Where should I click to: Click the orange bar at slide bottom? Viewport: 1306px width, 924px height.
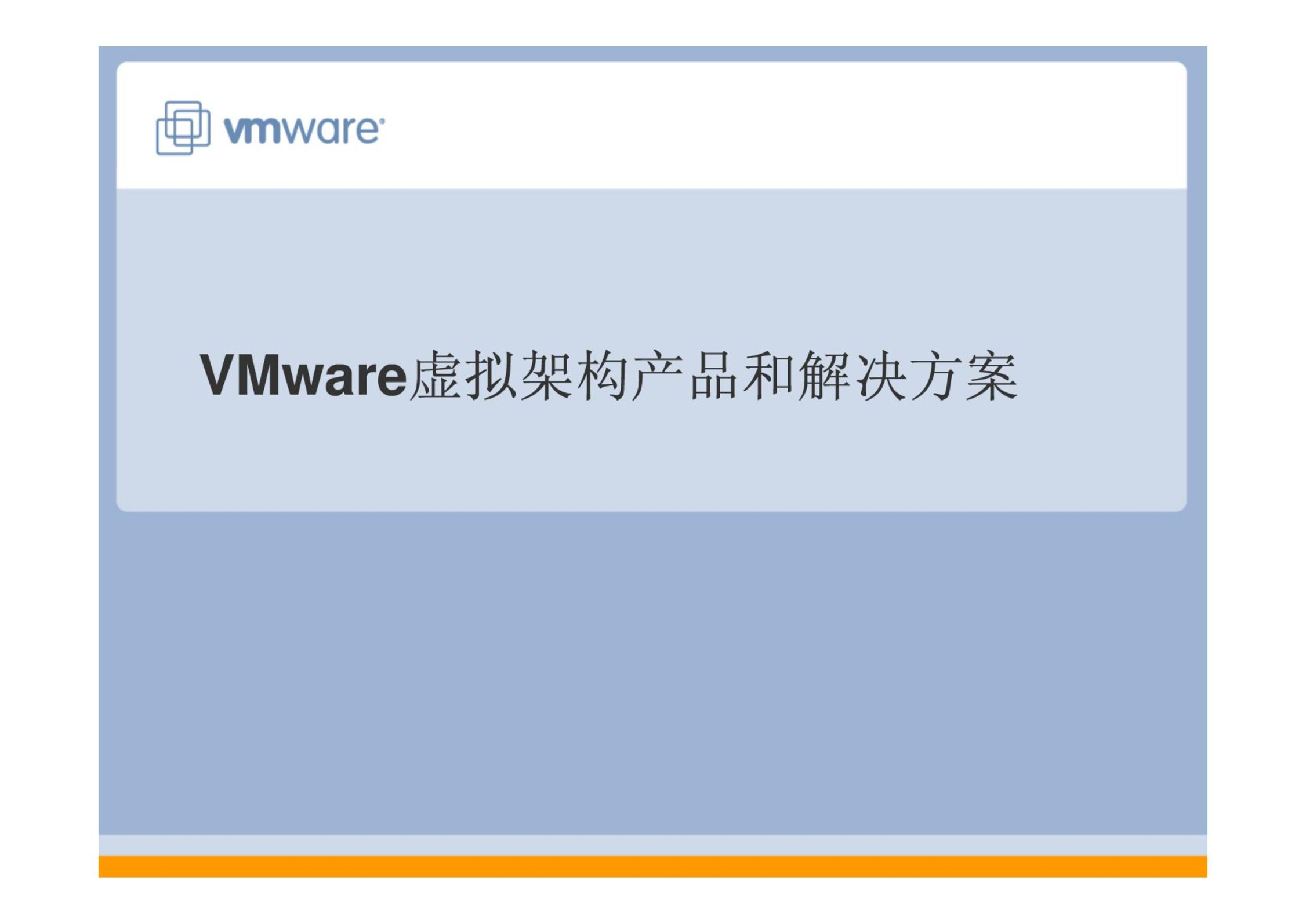tap(653, 866)
